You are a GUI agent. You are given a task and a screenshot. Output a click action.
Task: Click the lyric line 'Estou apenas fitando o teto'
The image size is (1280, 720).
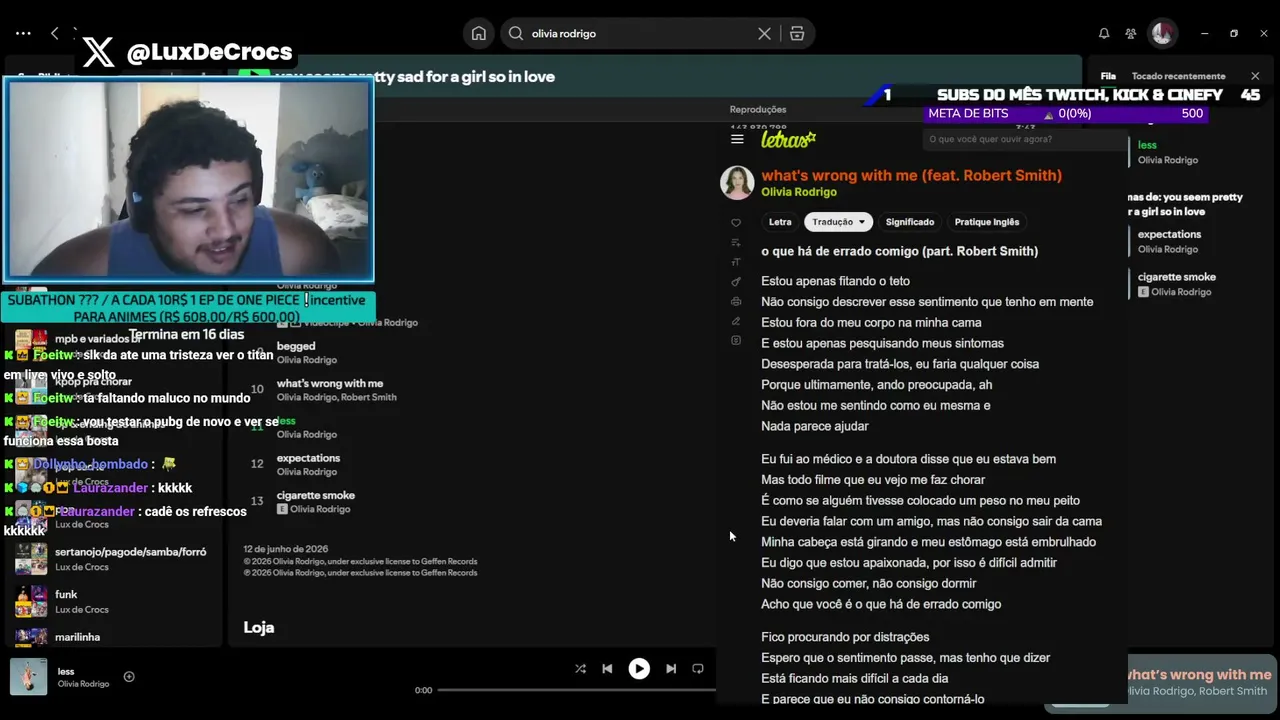tap(835, 281)
